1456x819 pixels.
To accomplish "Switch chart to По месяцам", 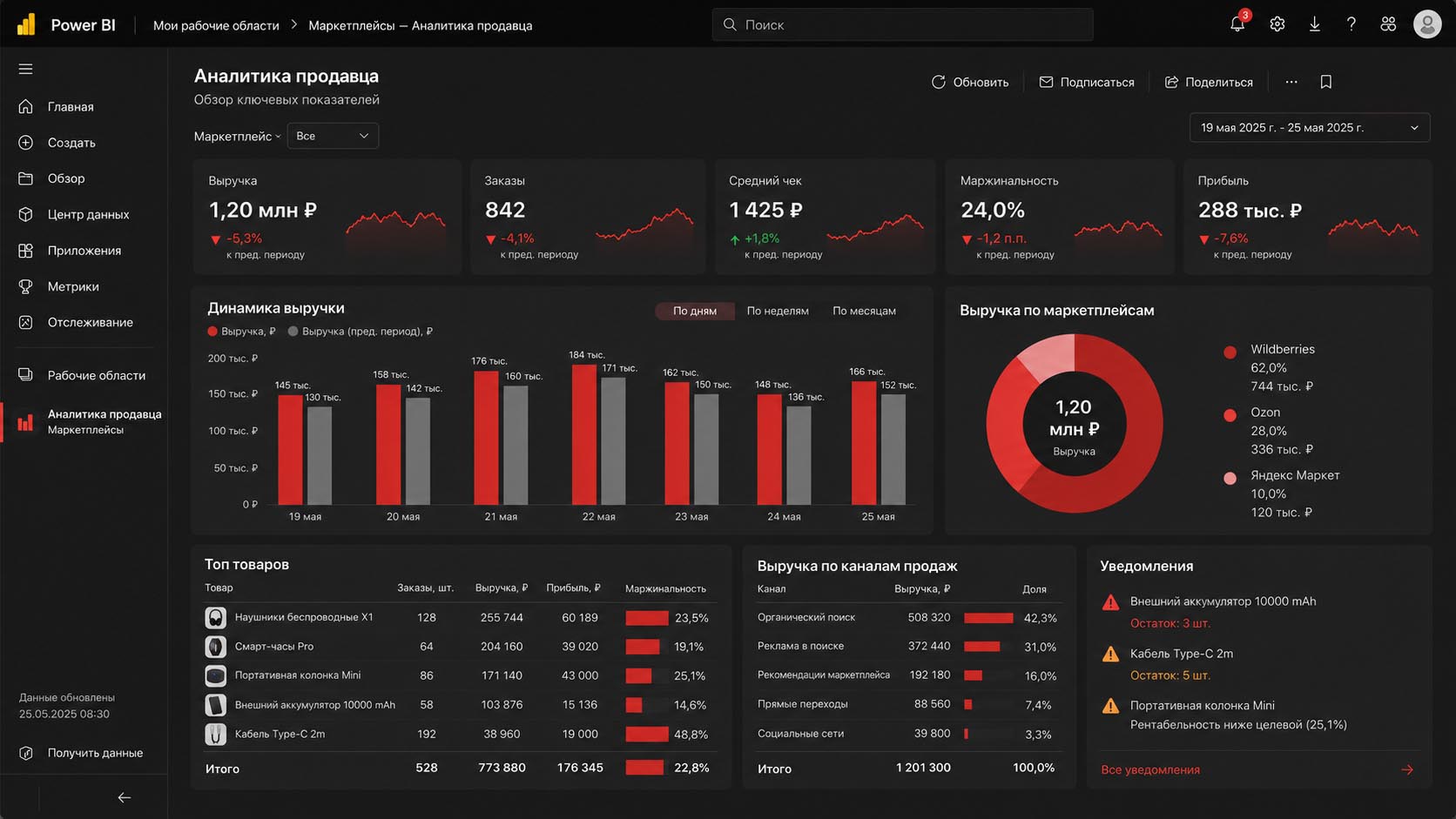I will (864, 311).
